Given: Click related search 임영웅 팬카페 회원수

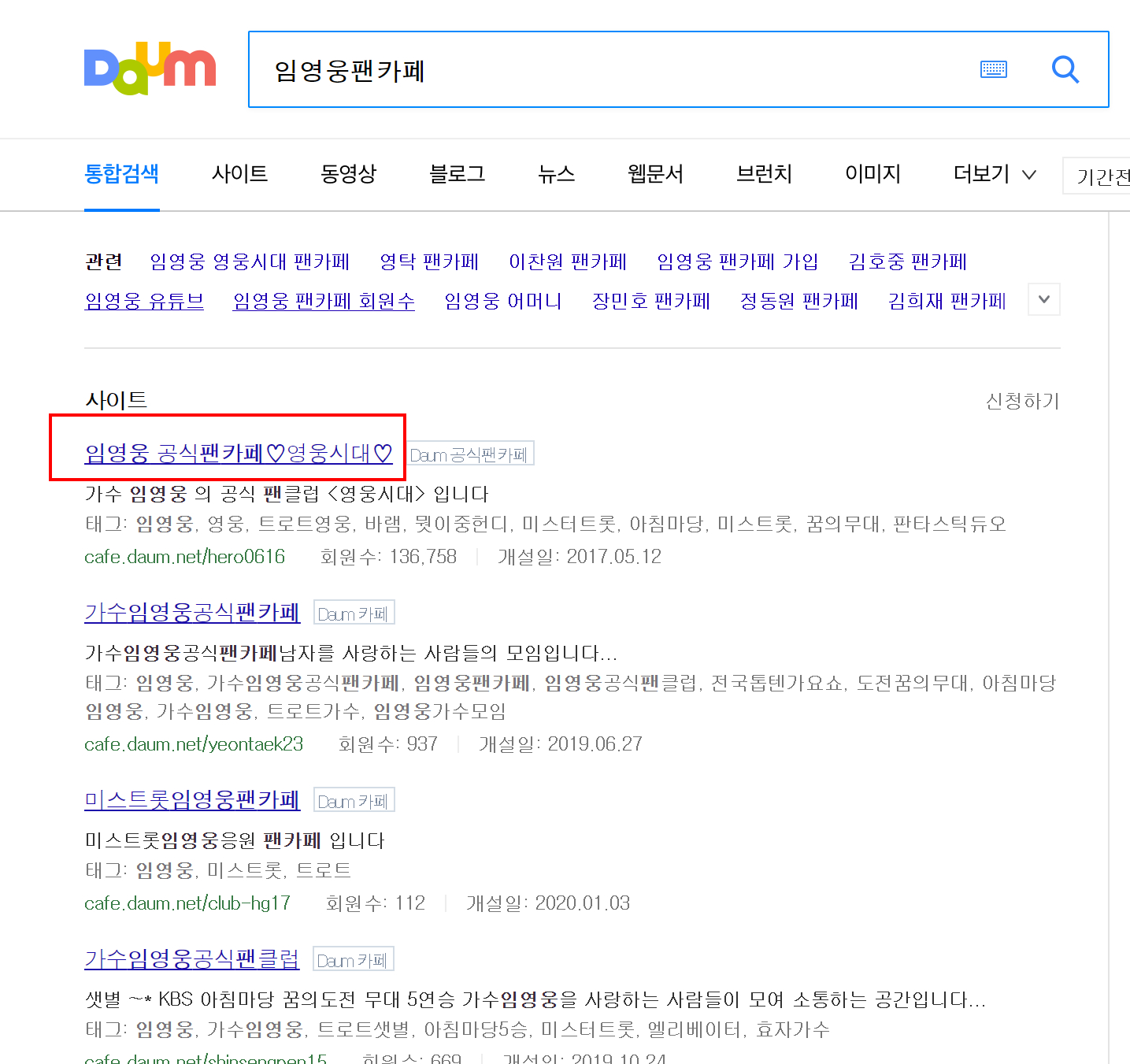Looking at the screenshot, I should click(324, 301).
